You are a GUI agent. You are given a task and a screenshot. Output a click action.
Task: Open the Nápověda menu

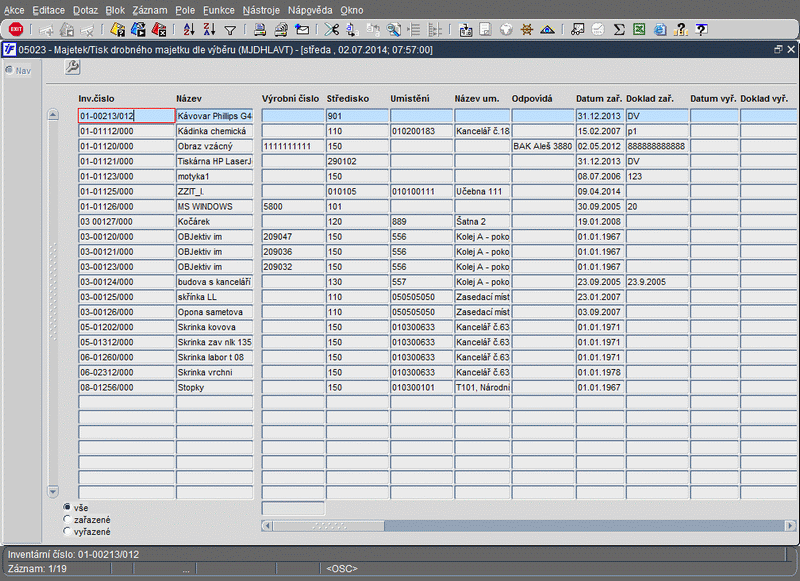pyautogui.click(x=310, y=10)
